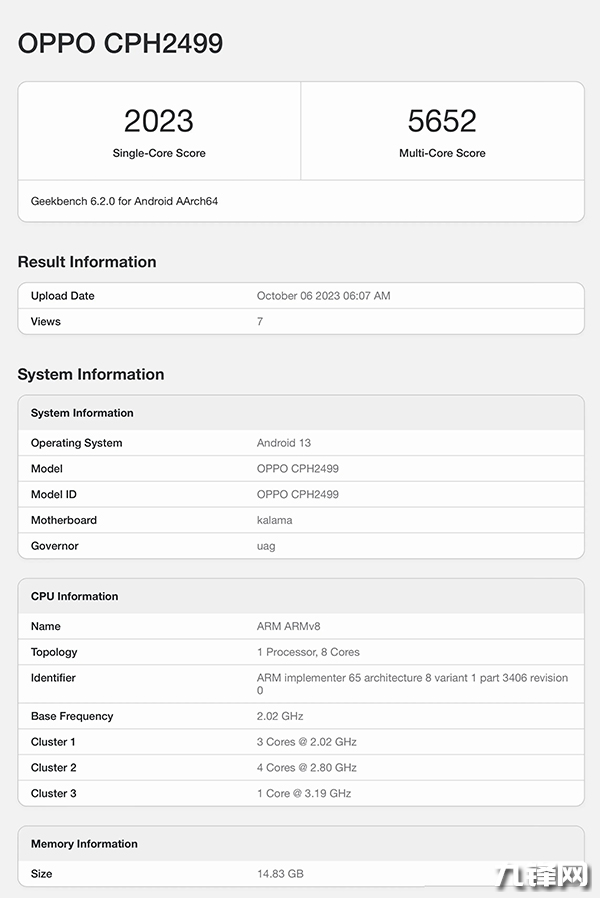Screen dimensions: 600x898
Task: Click the Geekbench 6.2.0 for Android AArch64 text
Action: tap(124, 201)
